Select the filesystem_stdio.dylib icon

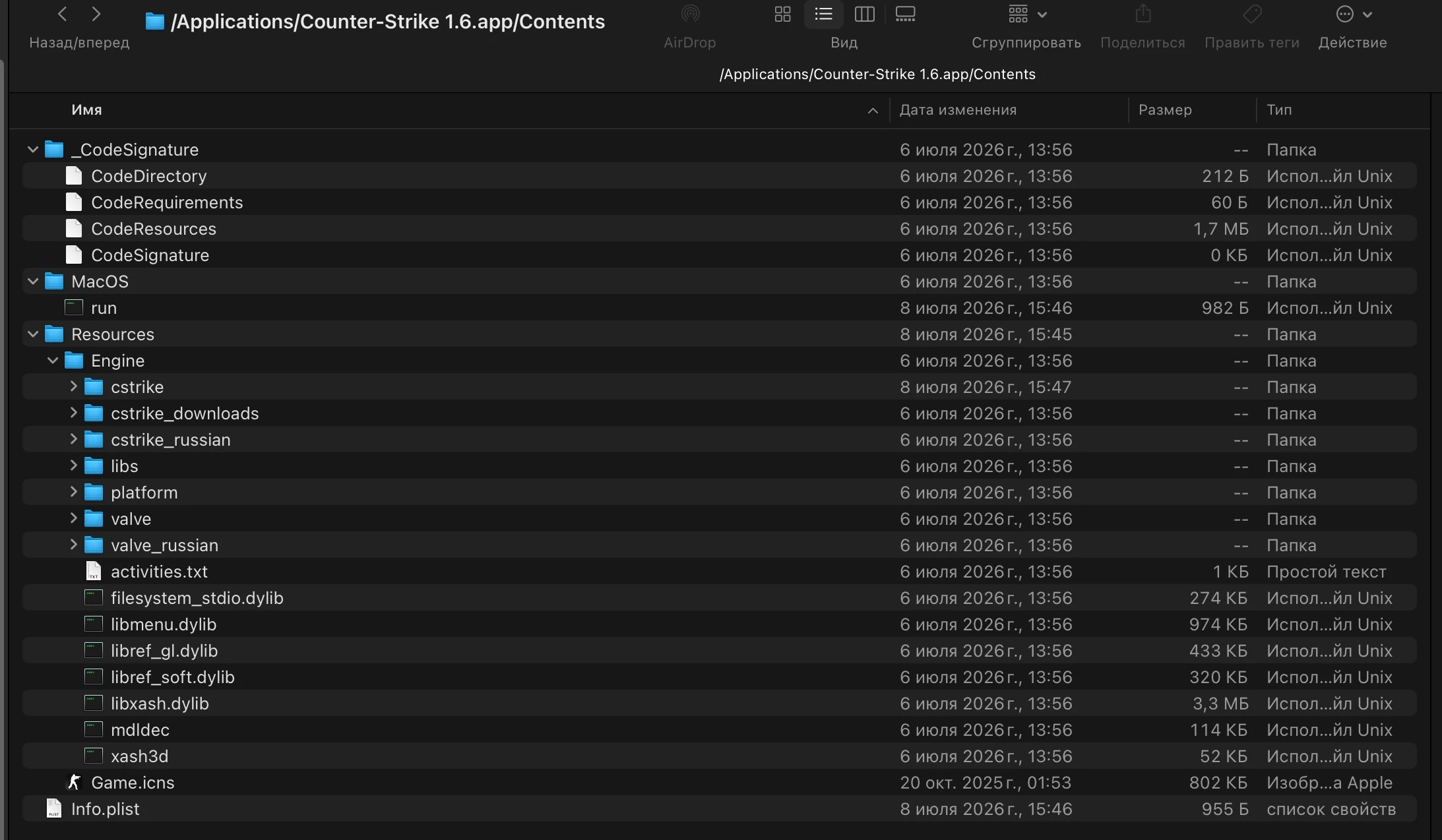coord(94,597)
